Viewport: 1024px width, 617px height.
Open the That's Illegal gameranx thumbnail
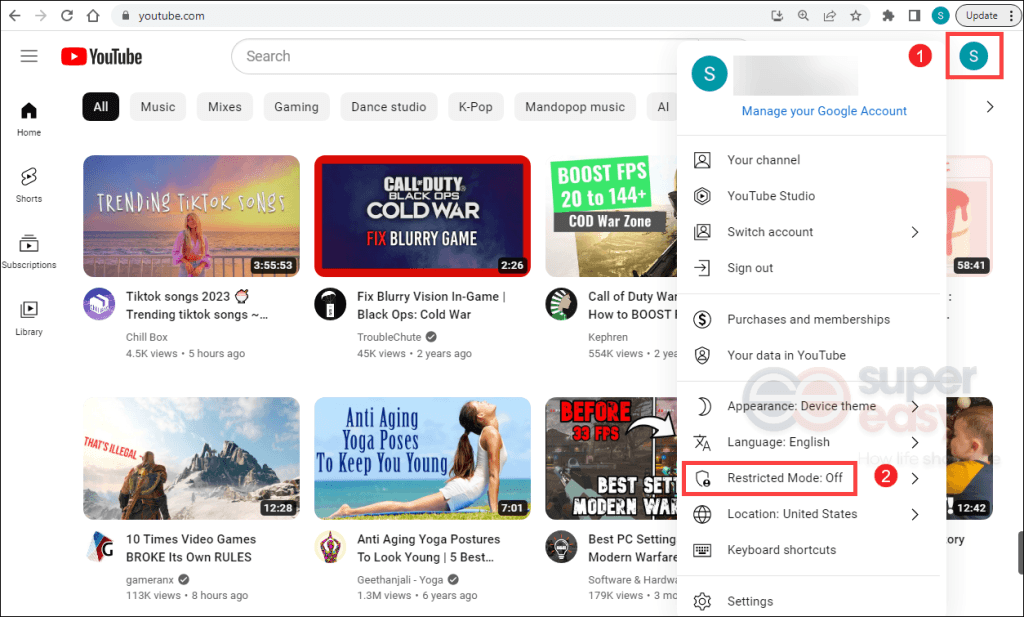click(191, 458)
